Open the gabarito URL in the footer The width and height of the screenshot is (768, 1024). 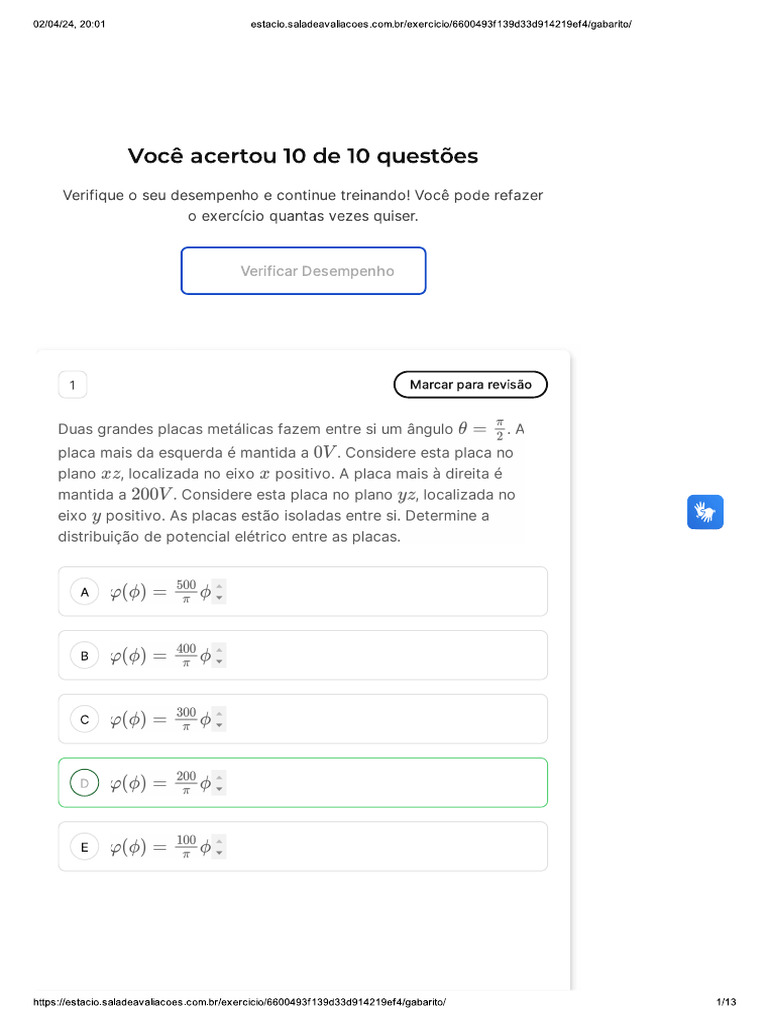point(240,1002)
